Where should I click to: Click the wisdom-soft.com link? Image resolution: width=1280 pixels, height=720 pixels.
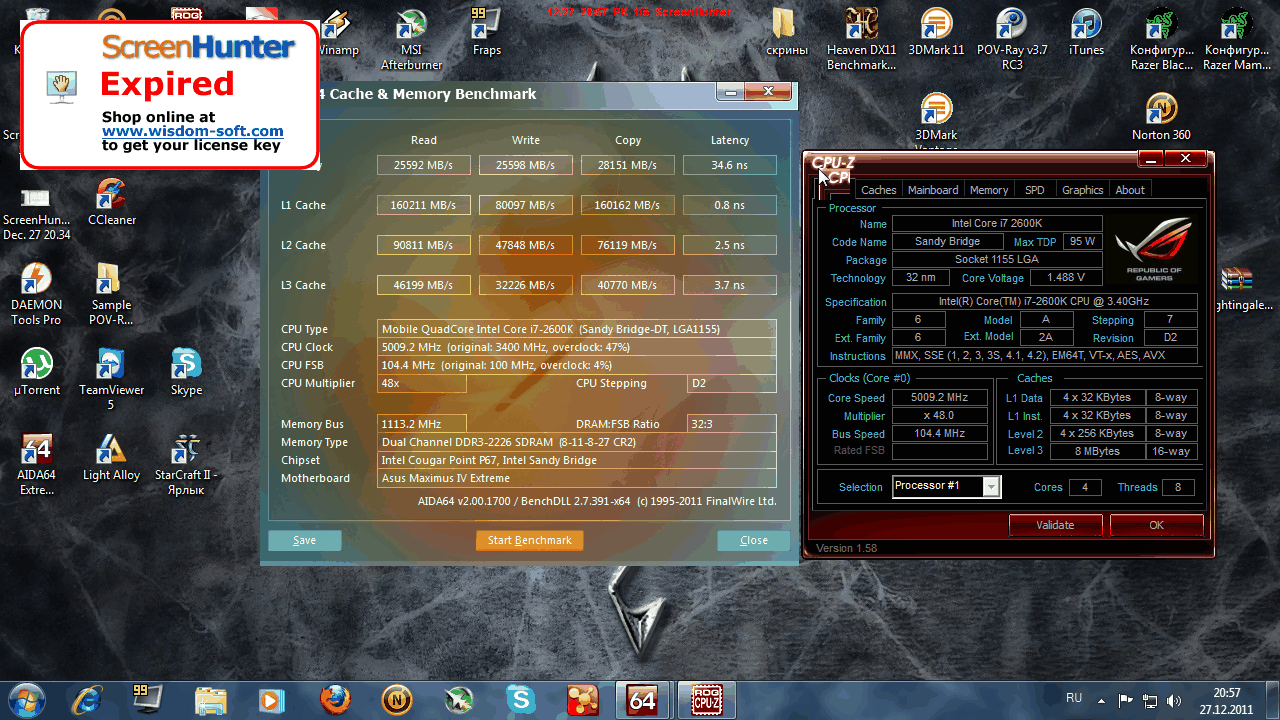point(192,131)
